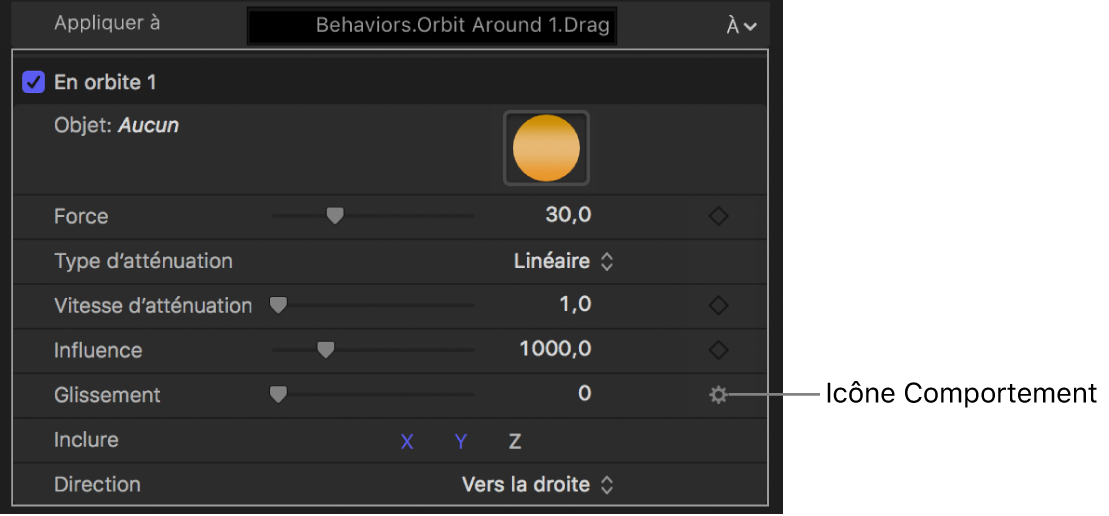
Task: Click the Force value 30,0
Action: [568, 215]
